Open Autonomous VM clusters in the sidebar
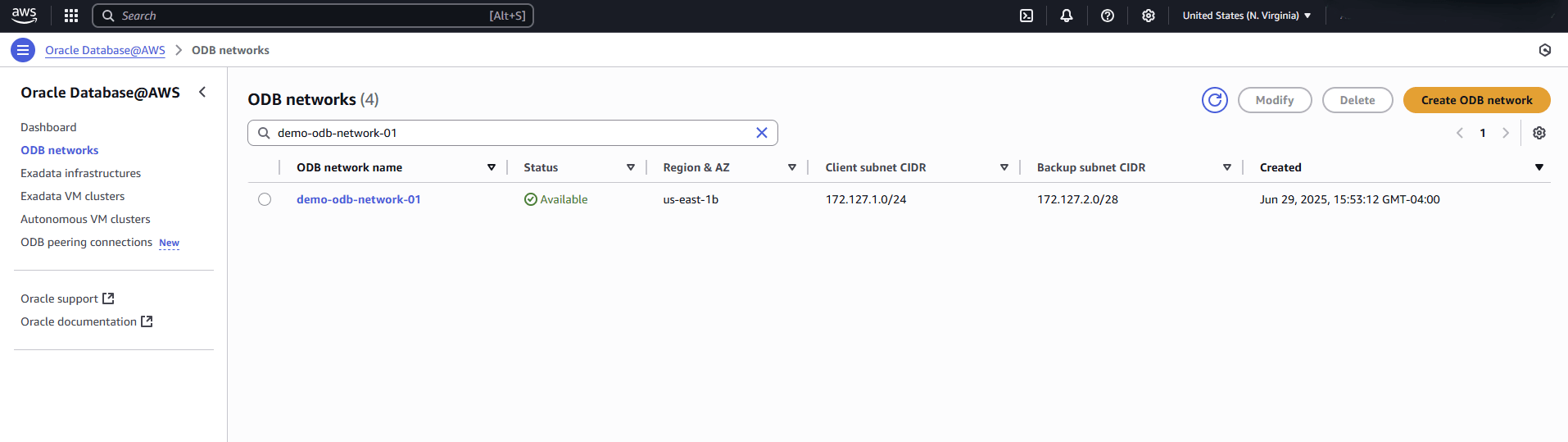1568x442 pixels. point(85,219)
